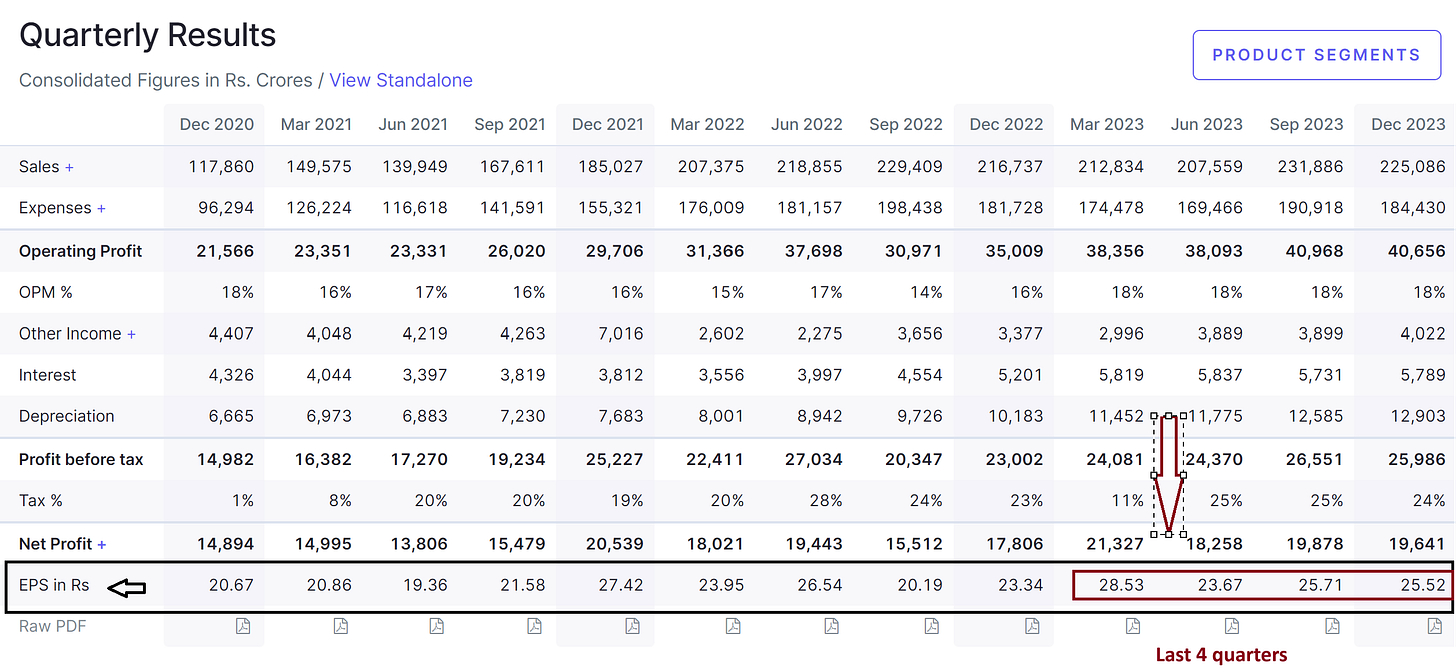Open Raw PDF for Jun 2023
This screenshot has width=1456, height=672.
coord(1232,626)
